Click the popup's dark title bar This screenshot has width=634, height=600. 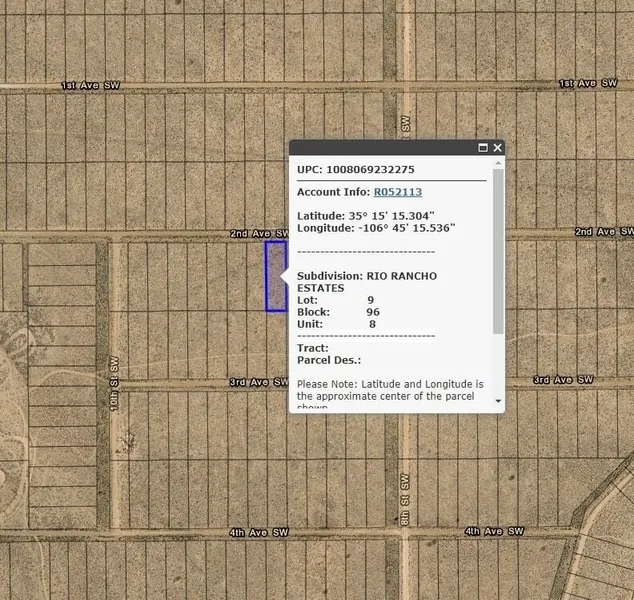pyautogui.click(x=380, y=148)
